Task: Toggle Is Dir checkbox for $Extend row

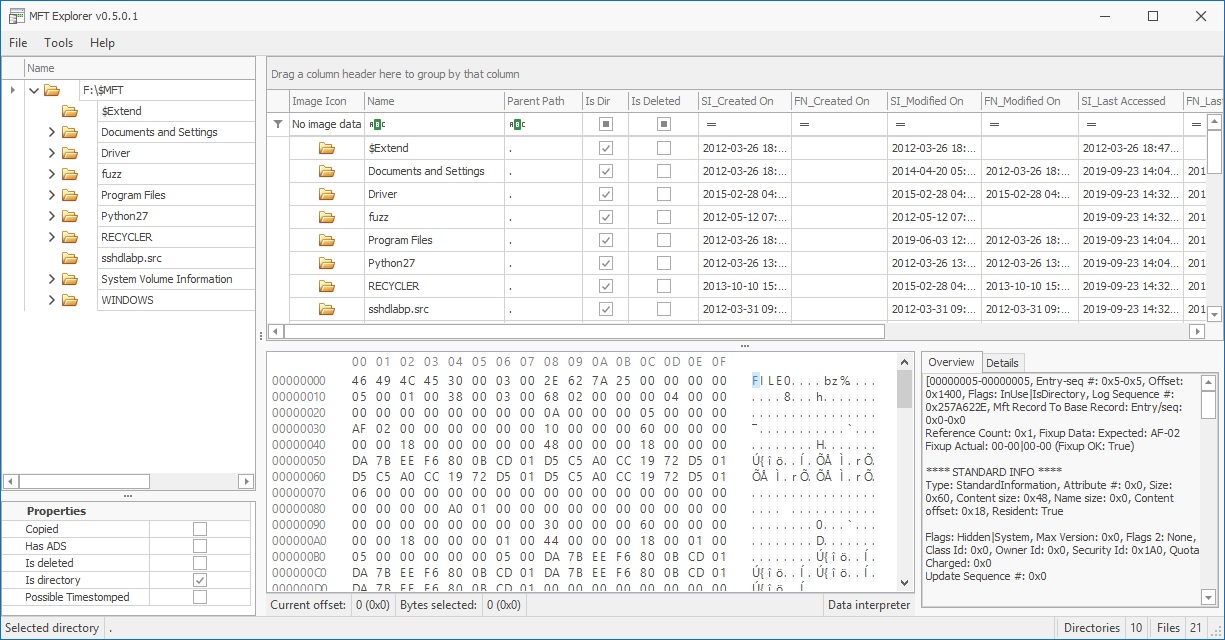Action: pos(605,148)
